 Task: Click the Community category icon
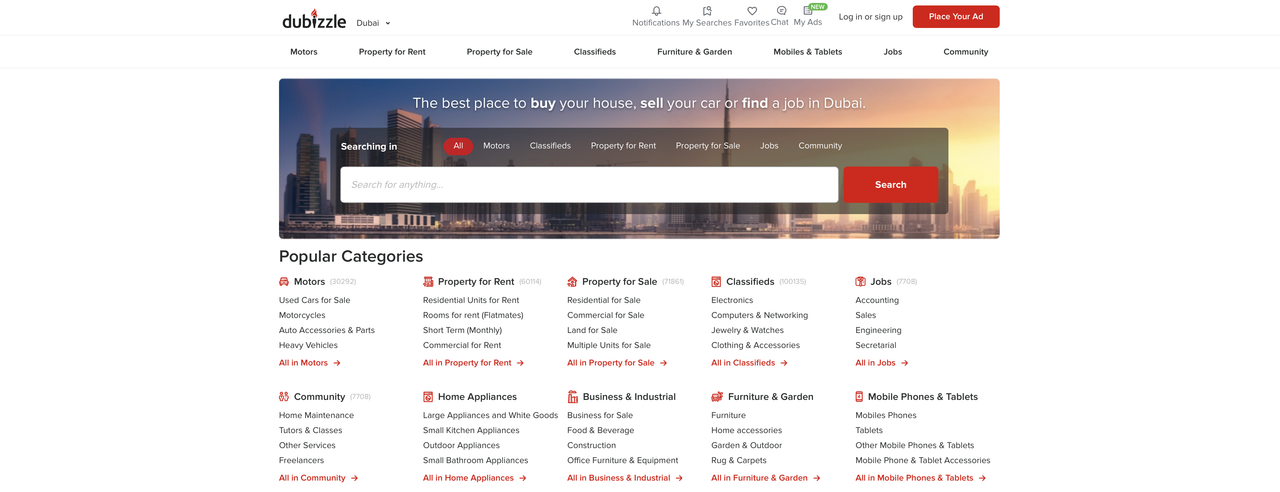(x=284, y=397)
